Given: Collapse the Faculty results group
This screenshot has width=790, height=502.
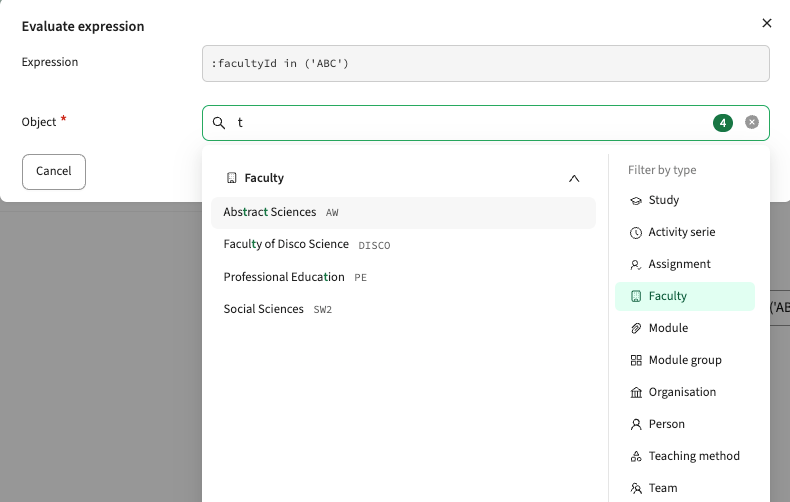Looking at the screenshot, I should [574, 178].
